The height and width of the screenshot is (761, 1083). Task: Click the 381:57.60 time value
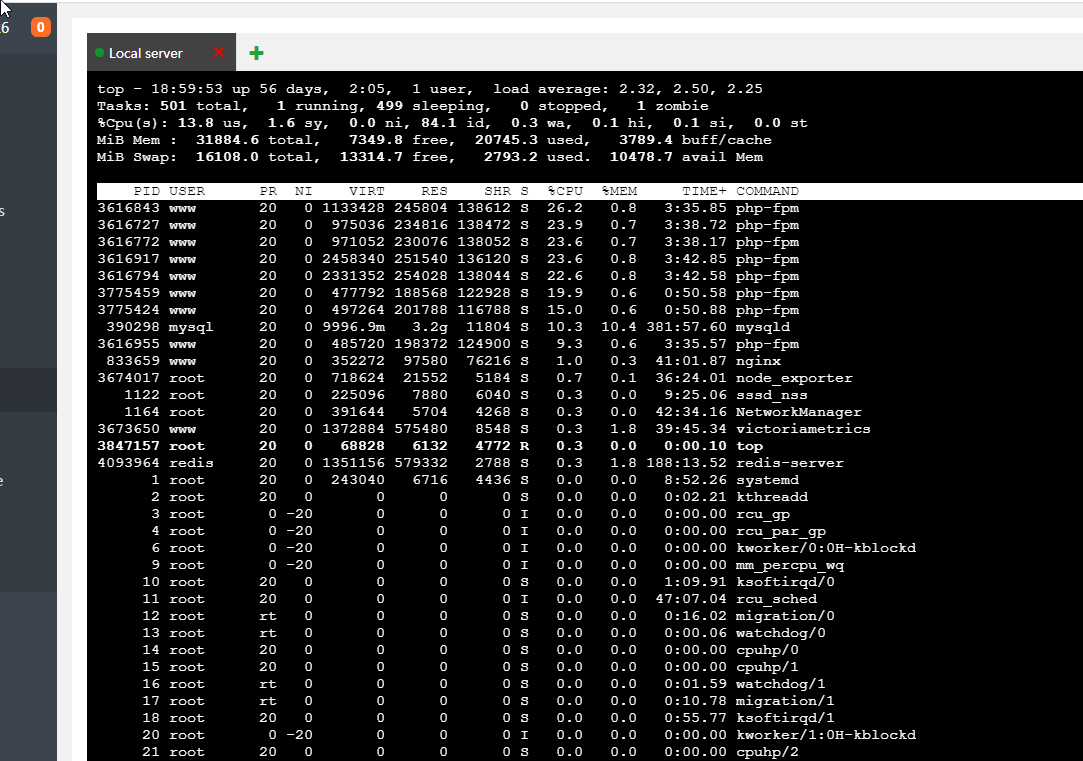coord(687,327)
